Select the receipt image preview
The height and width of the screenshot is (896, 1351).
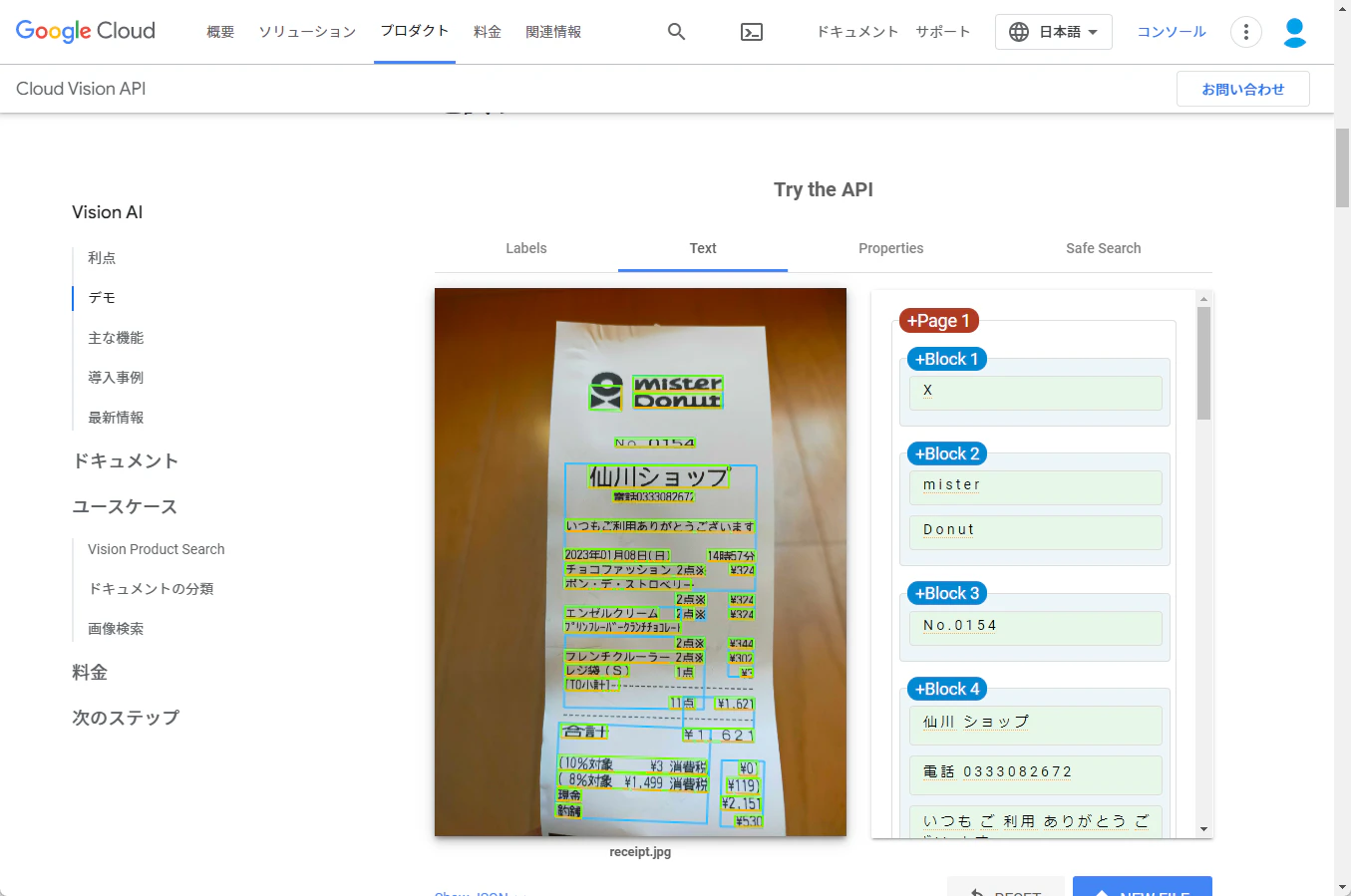pos(640,562)
